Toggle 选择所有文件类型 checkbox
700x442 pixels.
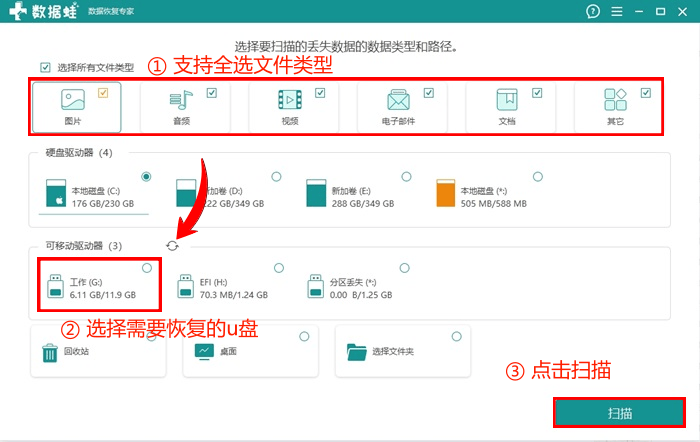[45, 67]
